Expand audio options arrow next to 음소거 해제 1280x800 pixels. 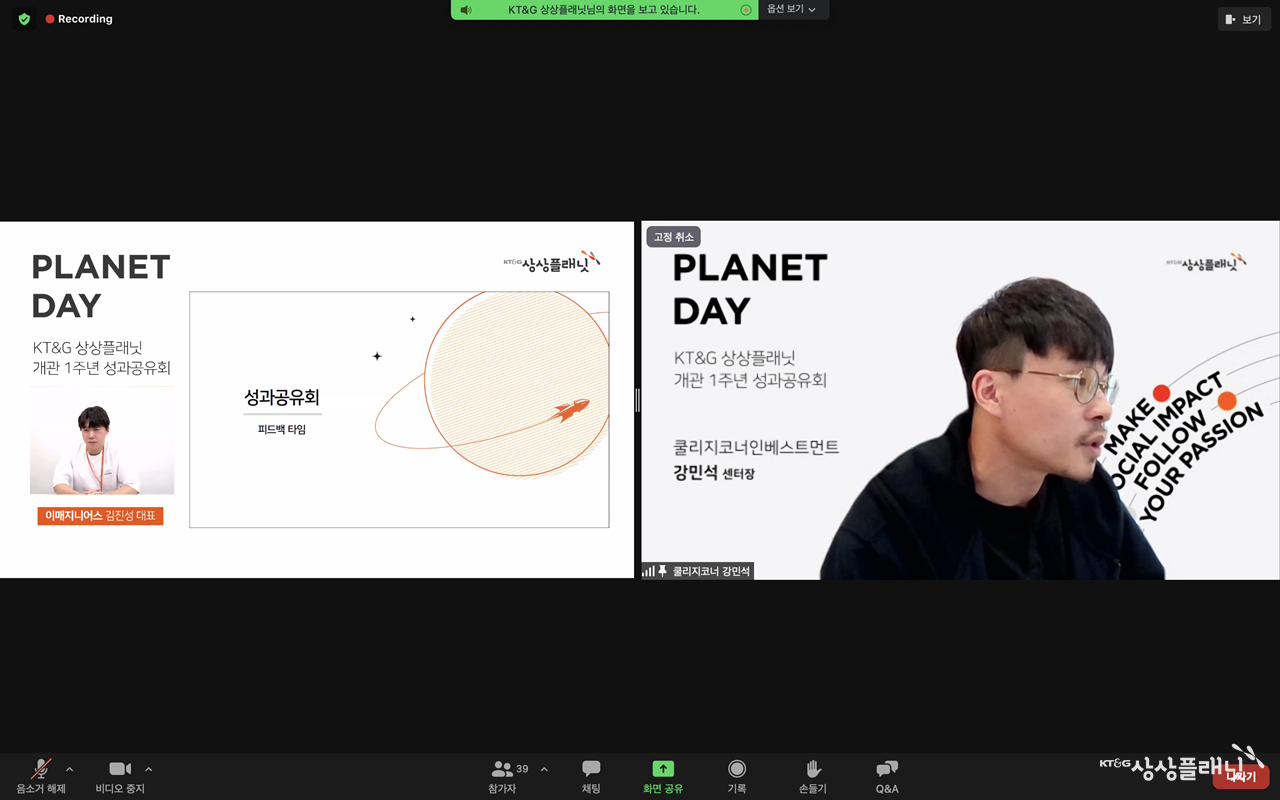click(x=69, y=769)
